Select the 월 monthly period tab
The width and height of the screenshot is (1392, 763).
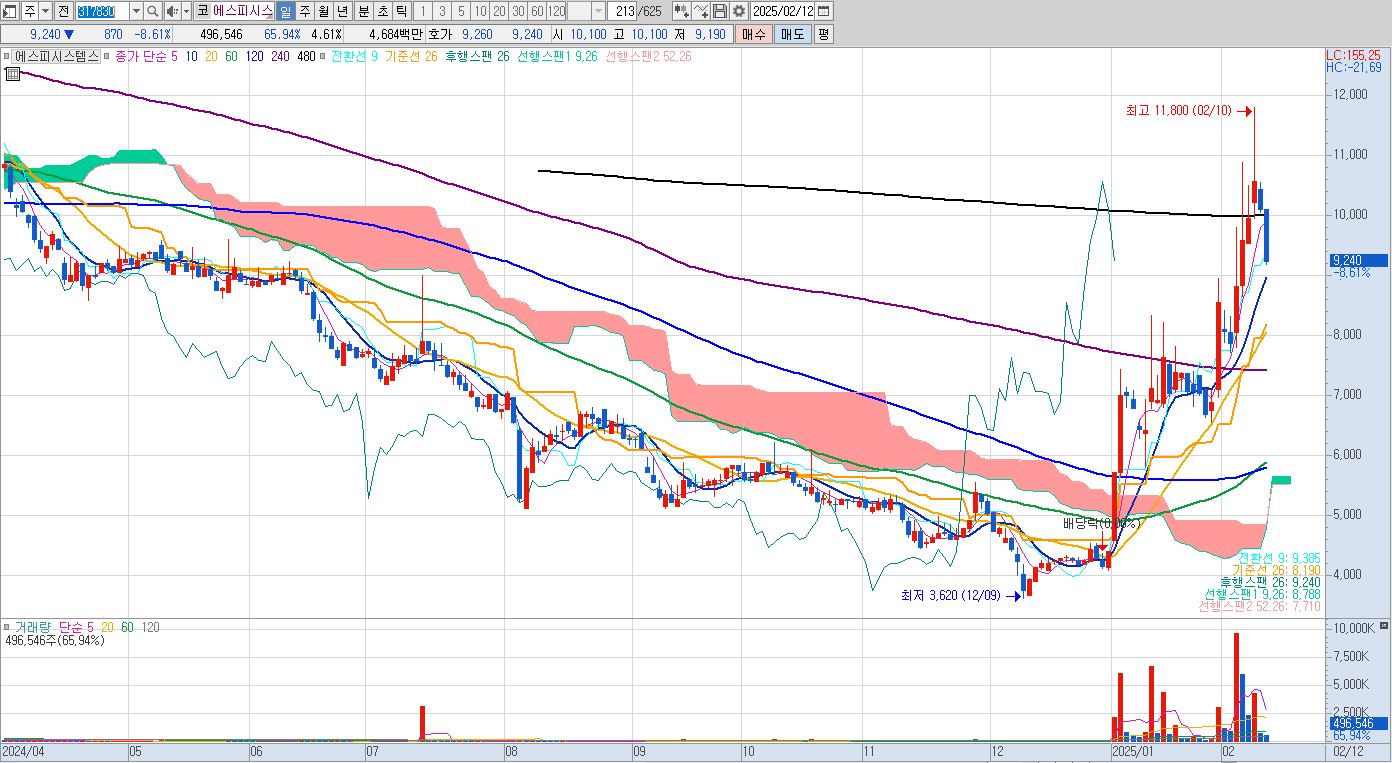[x=324, y=11]
